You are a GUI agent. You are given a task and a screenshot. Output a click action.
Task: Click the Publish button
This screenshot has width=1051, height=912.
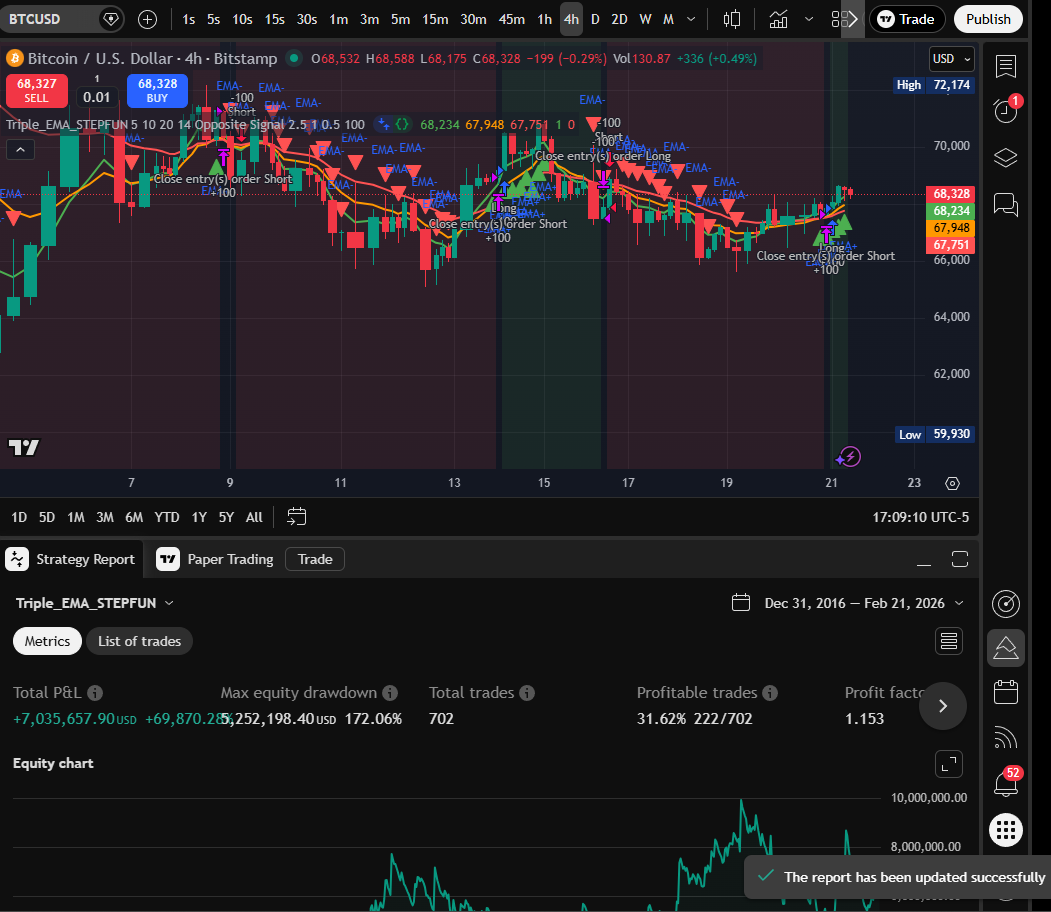pos(988,19)
